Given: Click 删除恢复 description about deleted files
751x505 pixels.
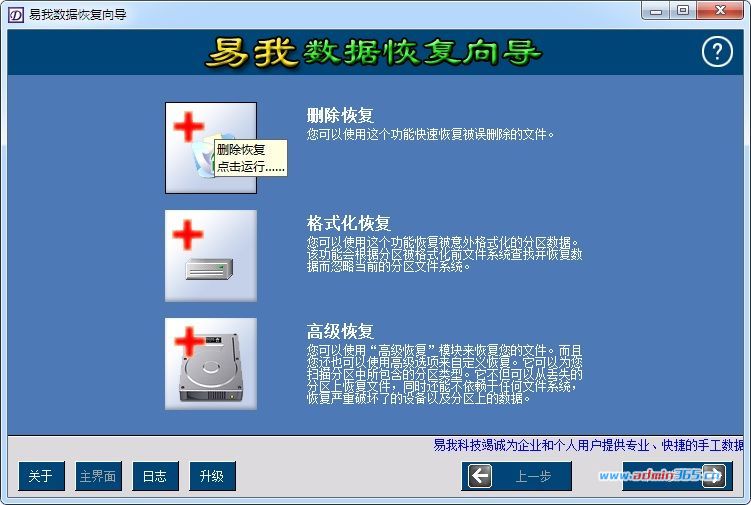Looking at the screenshot, I should tap(430, 135).
